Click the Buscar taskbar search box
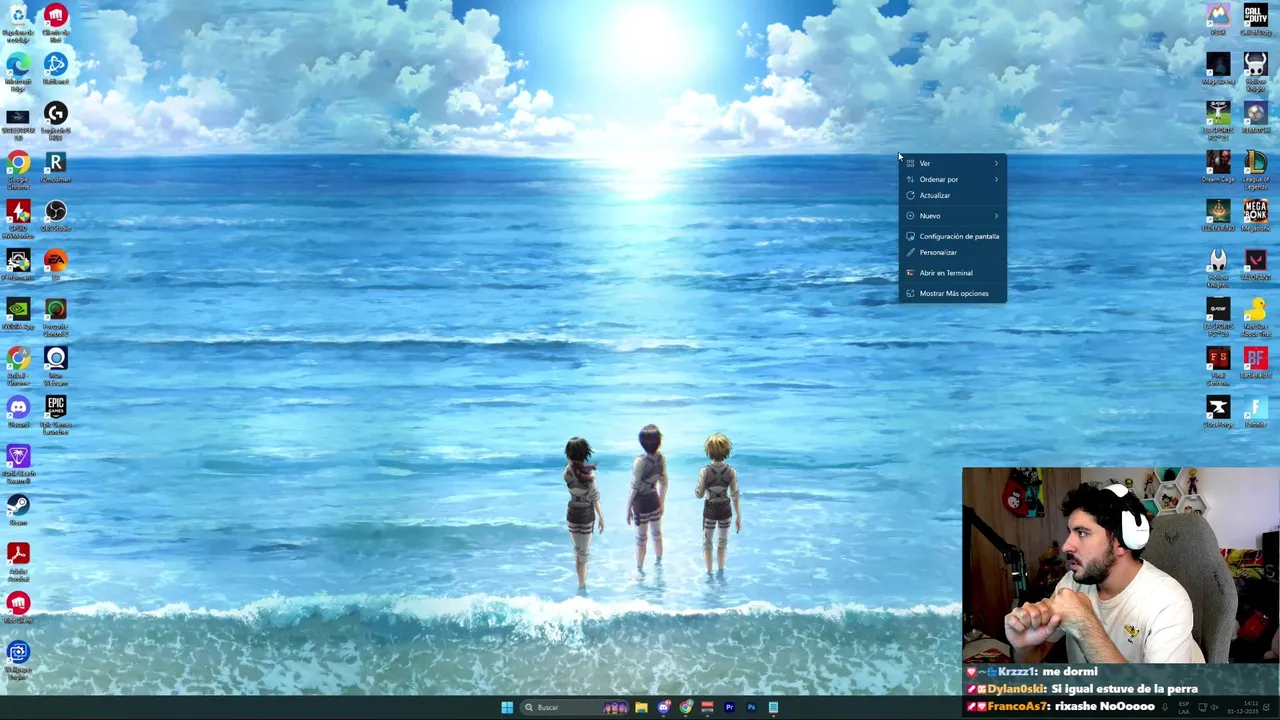This screenshot has width=1280, height=720. (x=575, y=708)
